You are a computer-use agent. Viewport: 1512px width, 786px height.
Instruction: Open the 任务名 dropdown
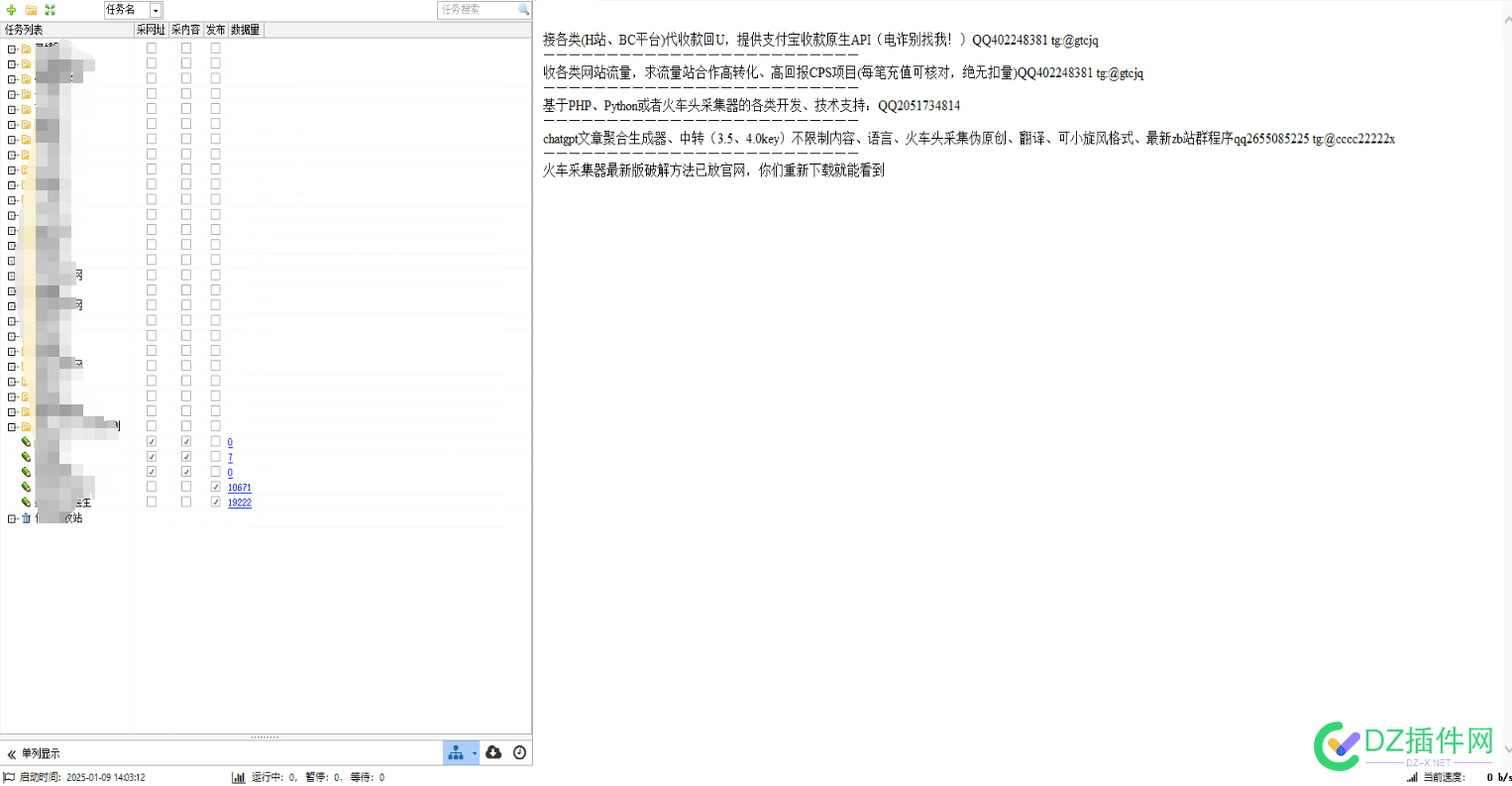click(156, 10)
